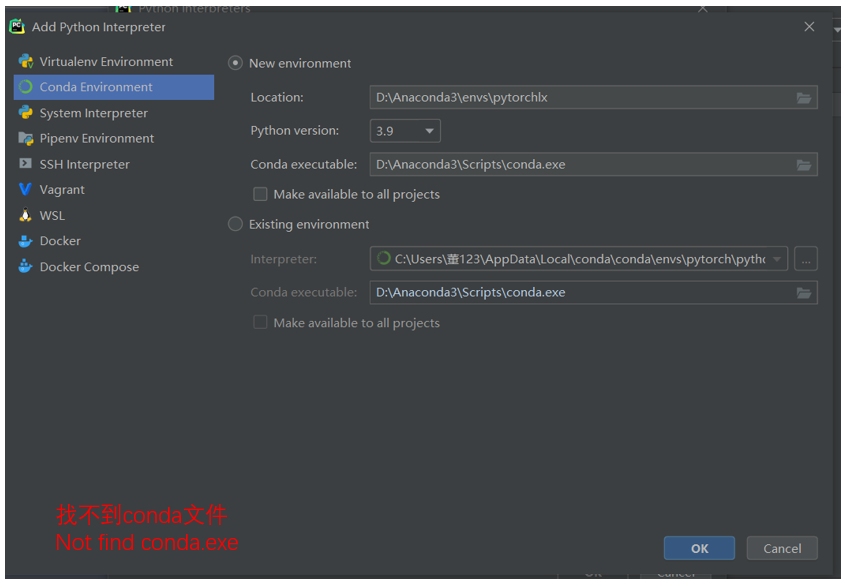
Task: Select the Pipenv Environment option
Action: point(97,138)
